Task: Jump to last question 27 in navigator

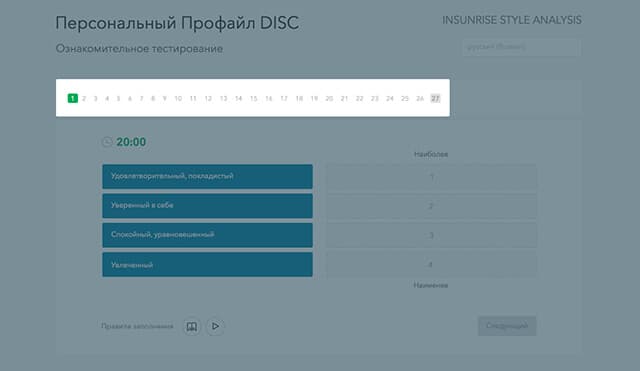Action: [x=436, y=98]
